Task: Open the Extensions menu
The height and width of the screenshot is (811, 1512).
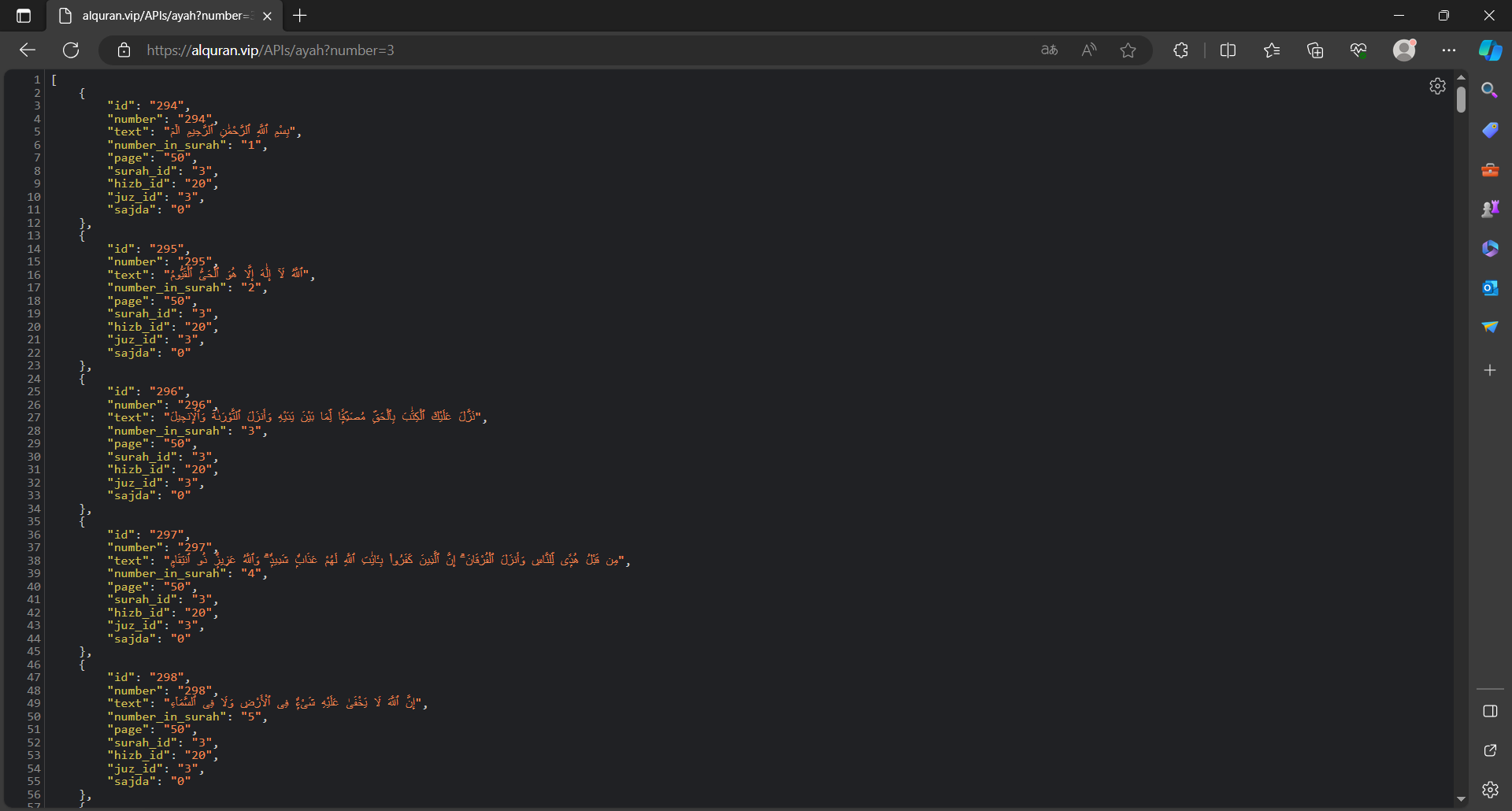Action: tap(1180, 50)
